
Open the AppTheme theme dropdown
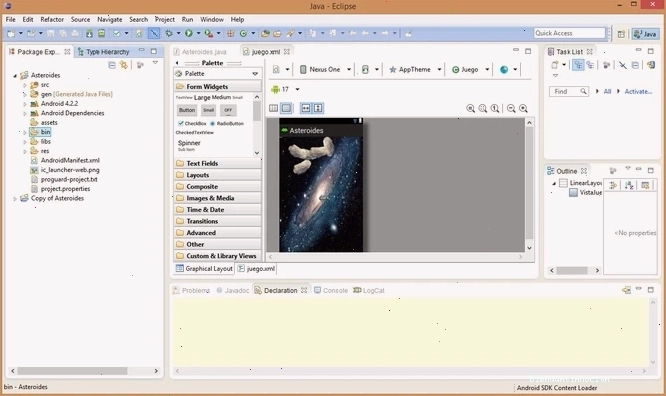(415, 70)
